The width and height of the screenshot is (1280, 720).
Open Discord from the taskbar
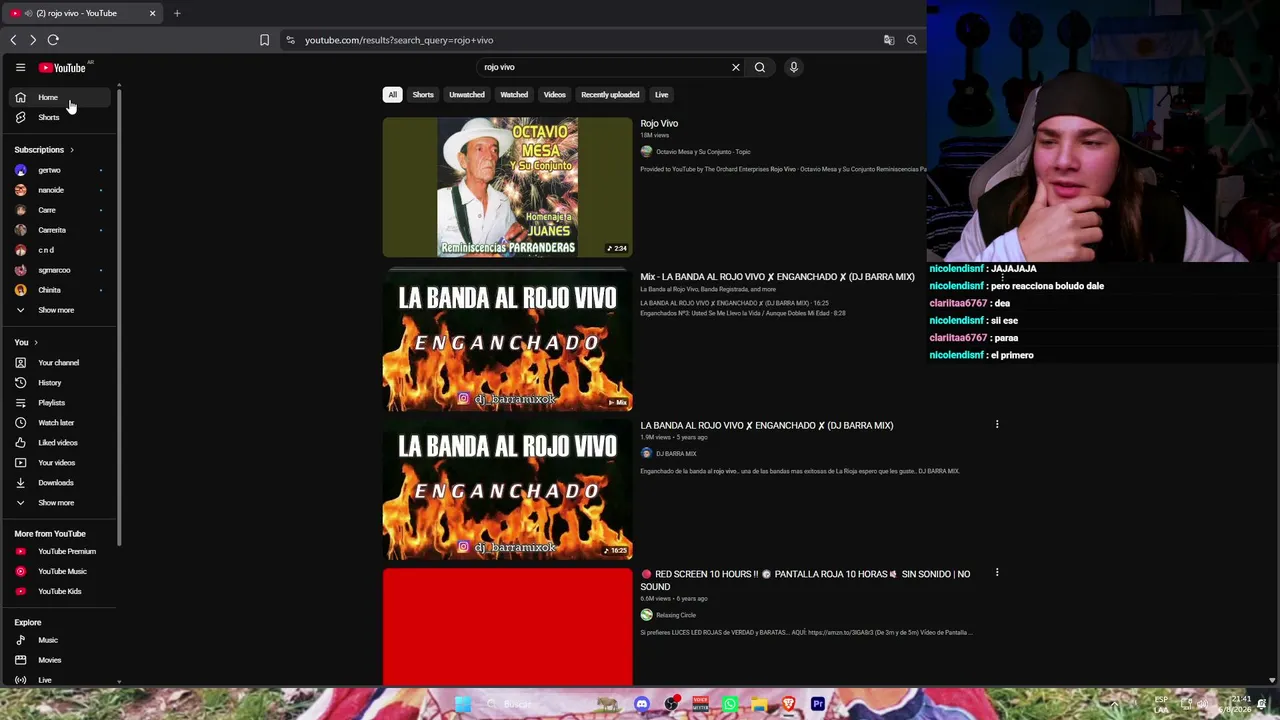click(642, 704)
